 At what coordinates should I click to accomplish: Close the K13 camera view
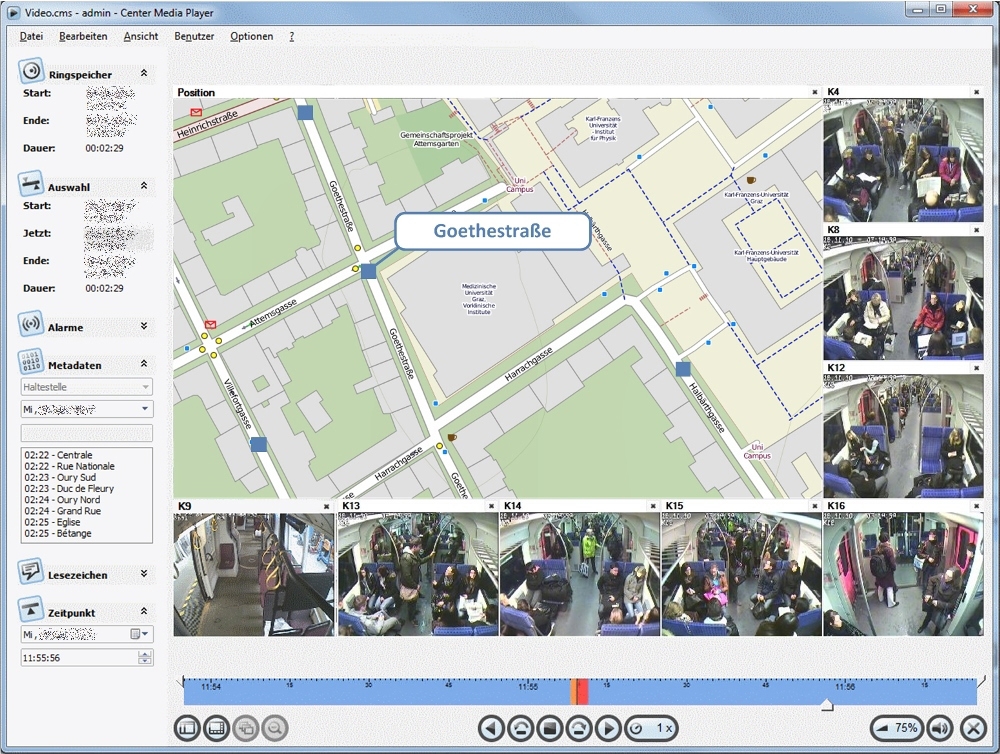pyautogui.click(x=491, y=506)
